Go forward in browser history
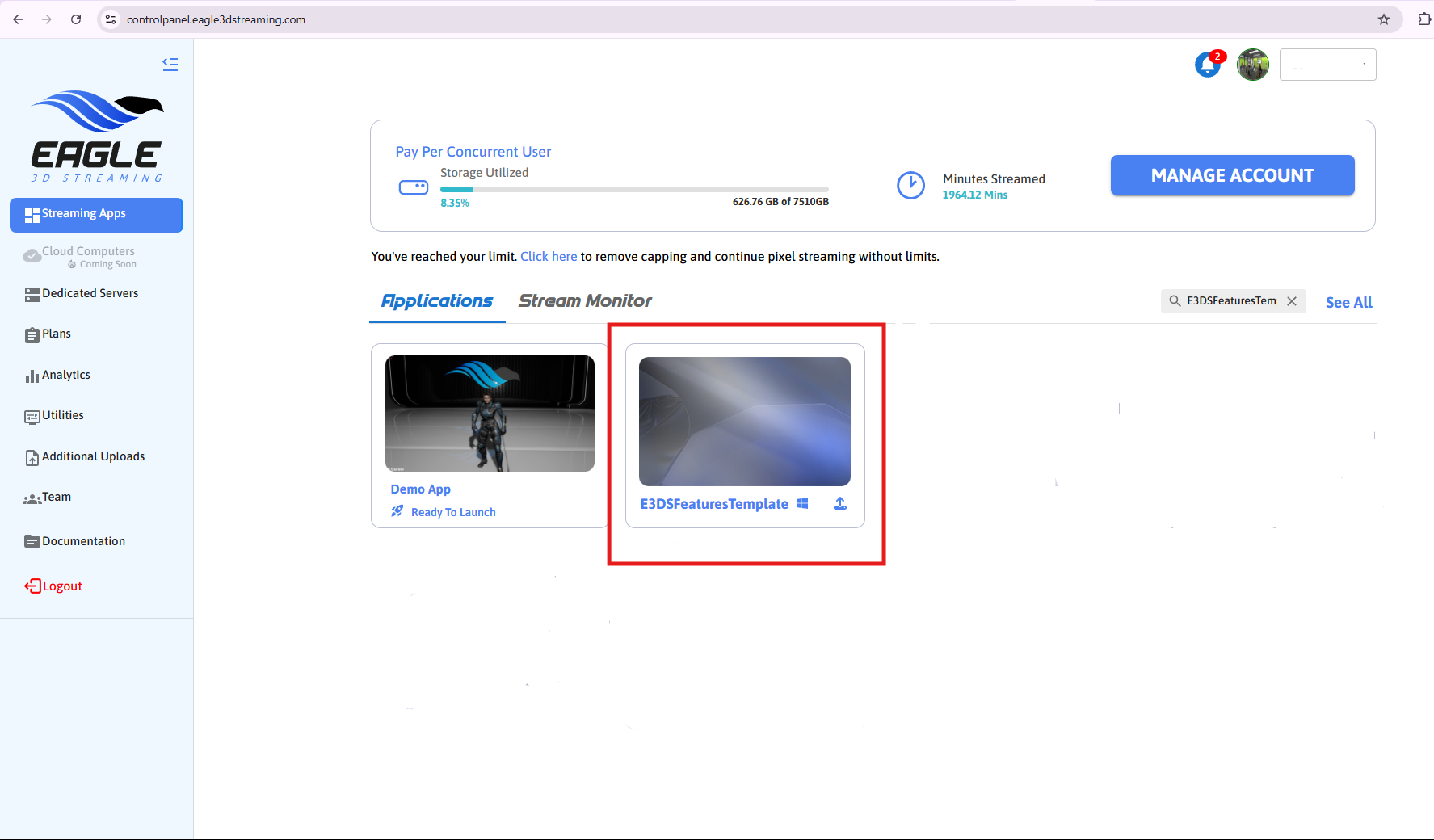Screen dimensions: 1434x840 click(47, 19)
